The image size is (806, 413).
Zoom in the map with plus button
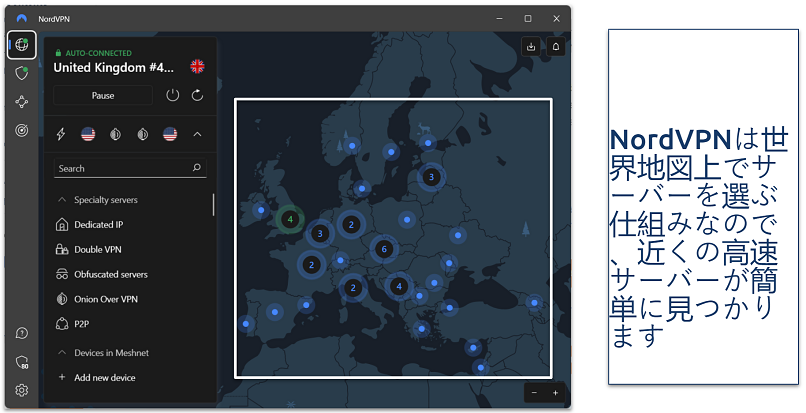555,393
